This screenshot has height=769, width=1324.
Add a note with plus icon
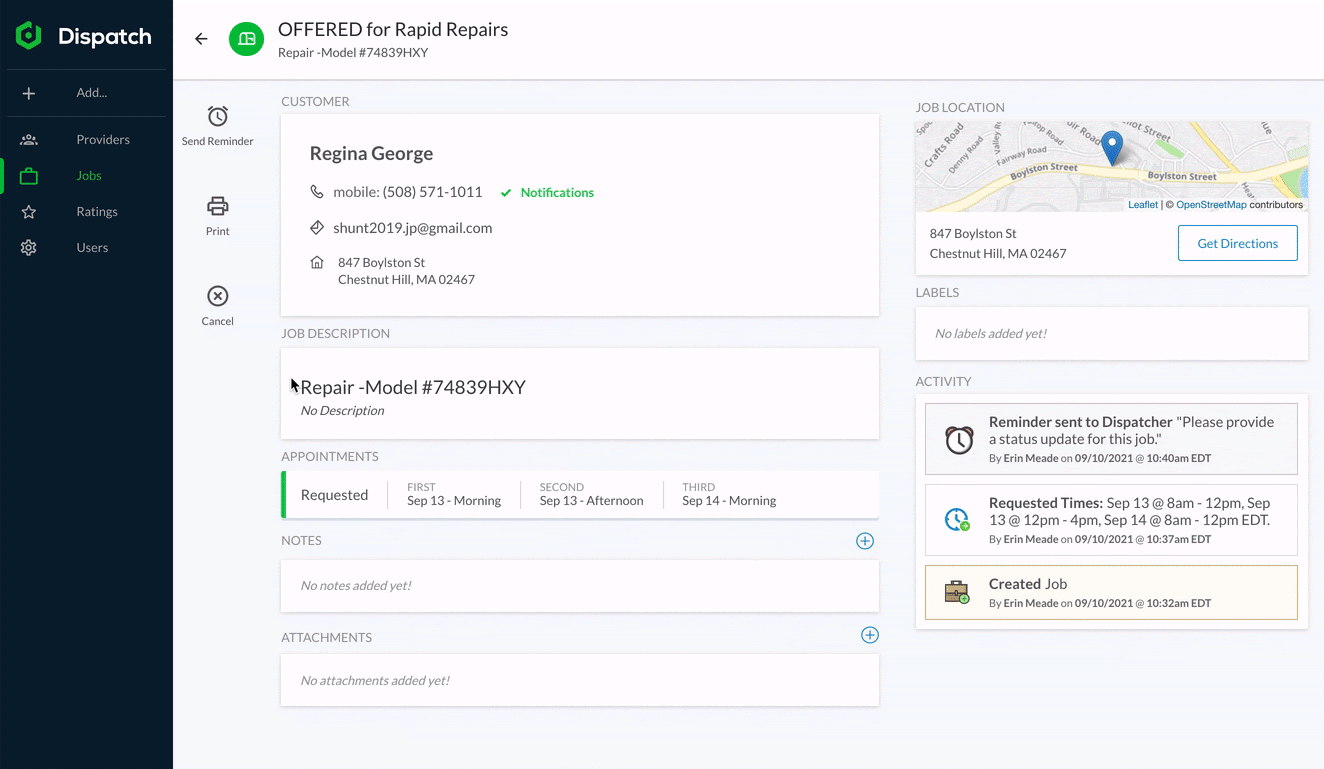(x=865, y=541)
